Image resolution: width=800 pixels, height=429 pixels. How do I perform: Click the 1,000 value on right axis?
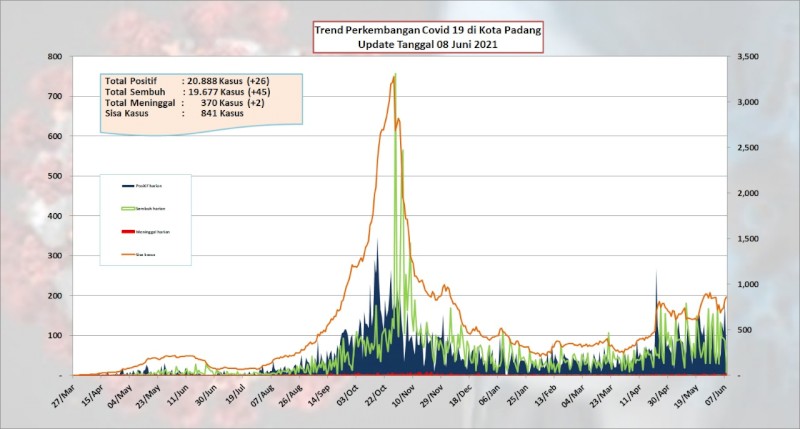pyautogui.click(x=748, y=285)
